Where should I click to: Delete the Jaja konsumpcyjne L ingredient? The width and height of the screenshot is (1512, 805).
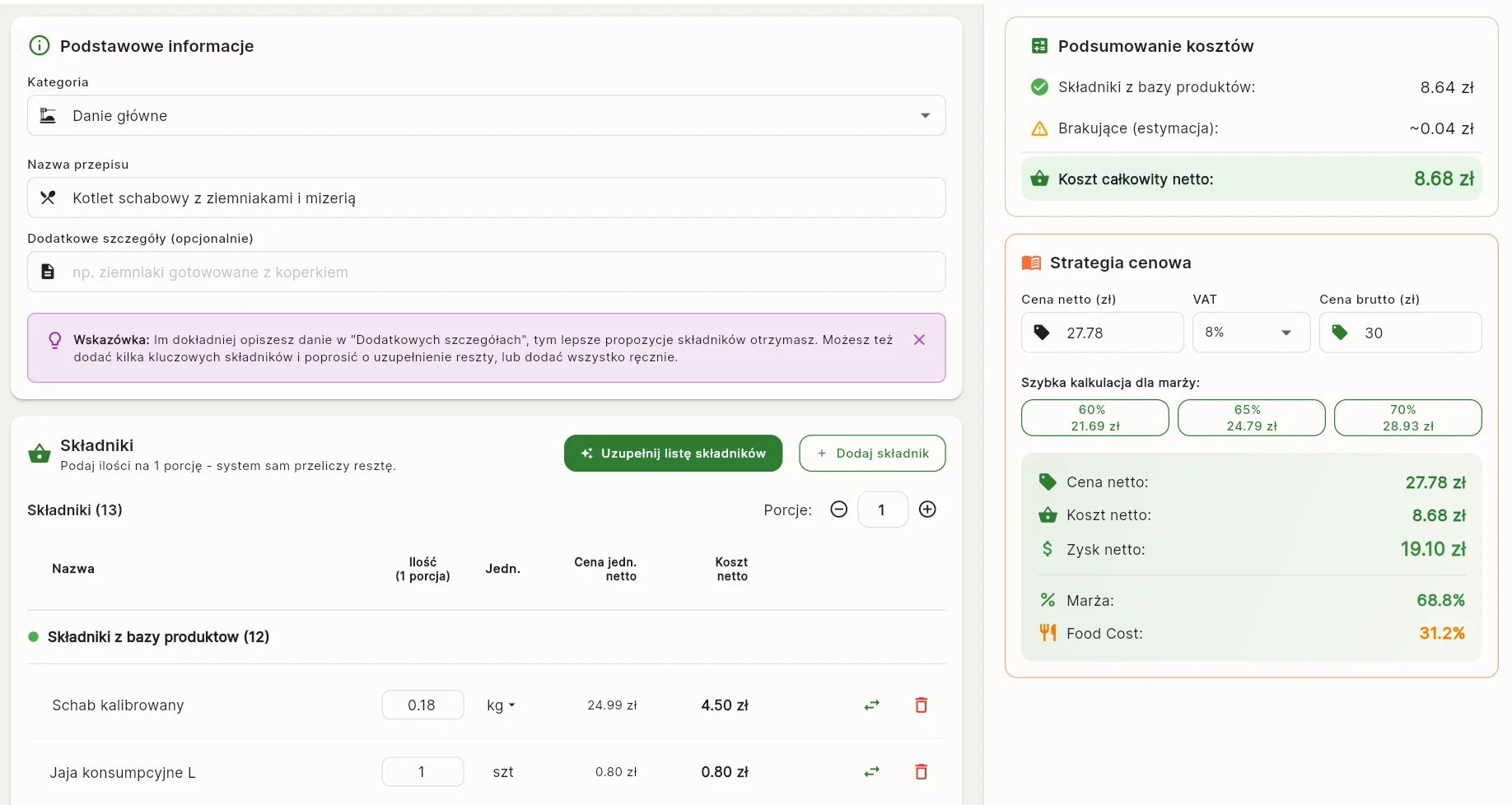point(921,772)
